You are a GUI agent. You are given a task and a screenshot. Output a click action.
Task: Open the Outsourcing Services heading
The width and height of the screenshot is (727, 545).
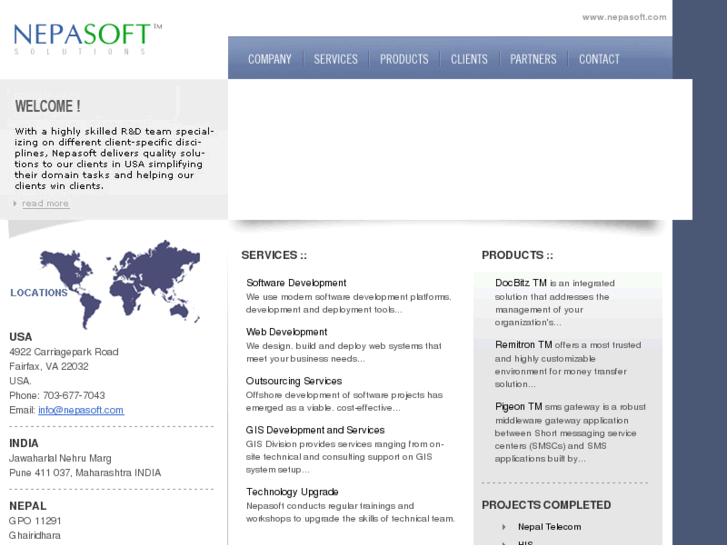click(x=293, y=381)
